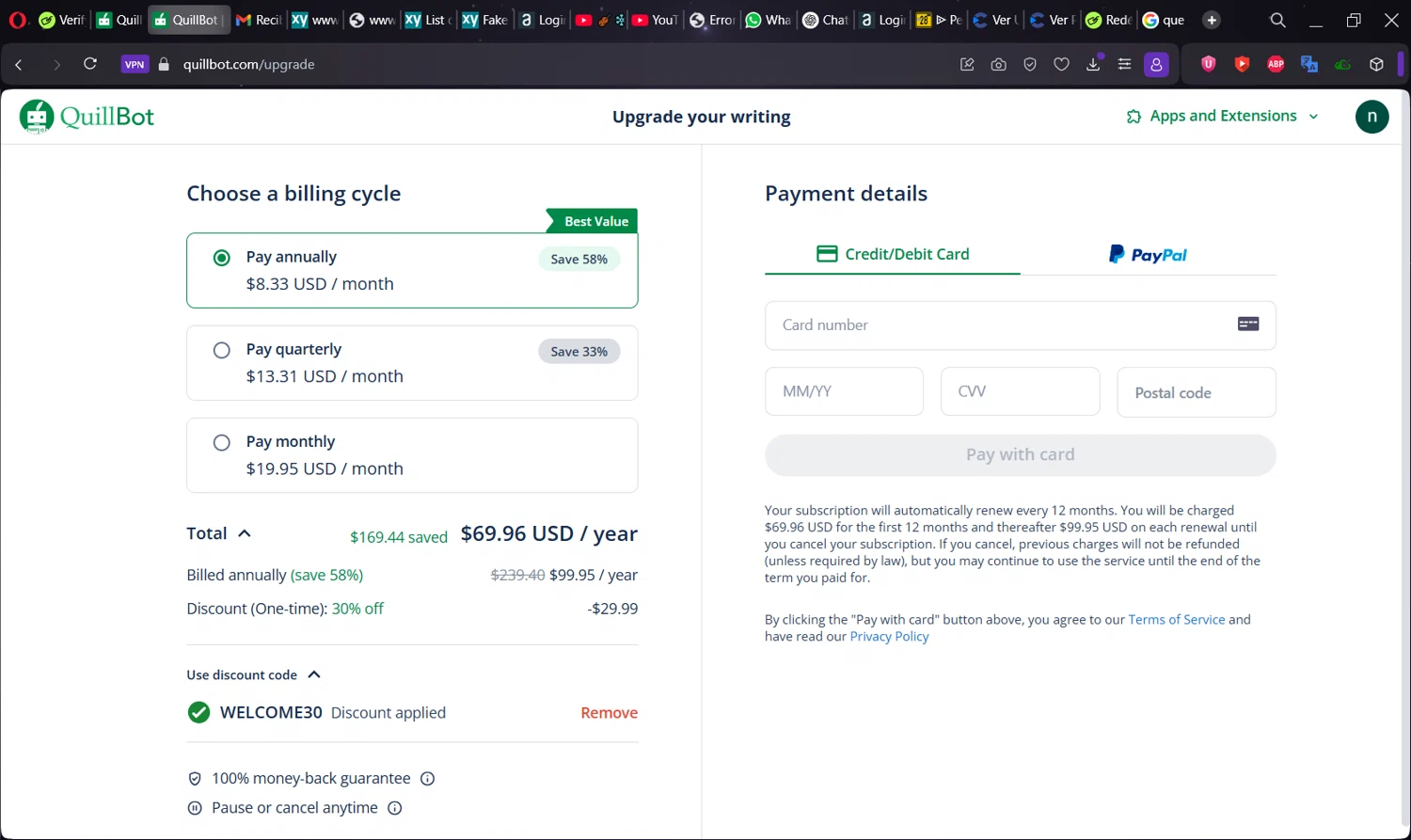Open the ABP Adblock Plus extension
The image size is (1411, 840).
click(1276, 64)
